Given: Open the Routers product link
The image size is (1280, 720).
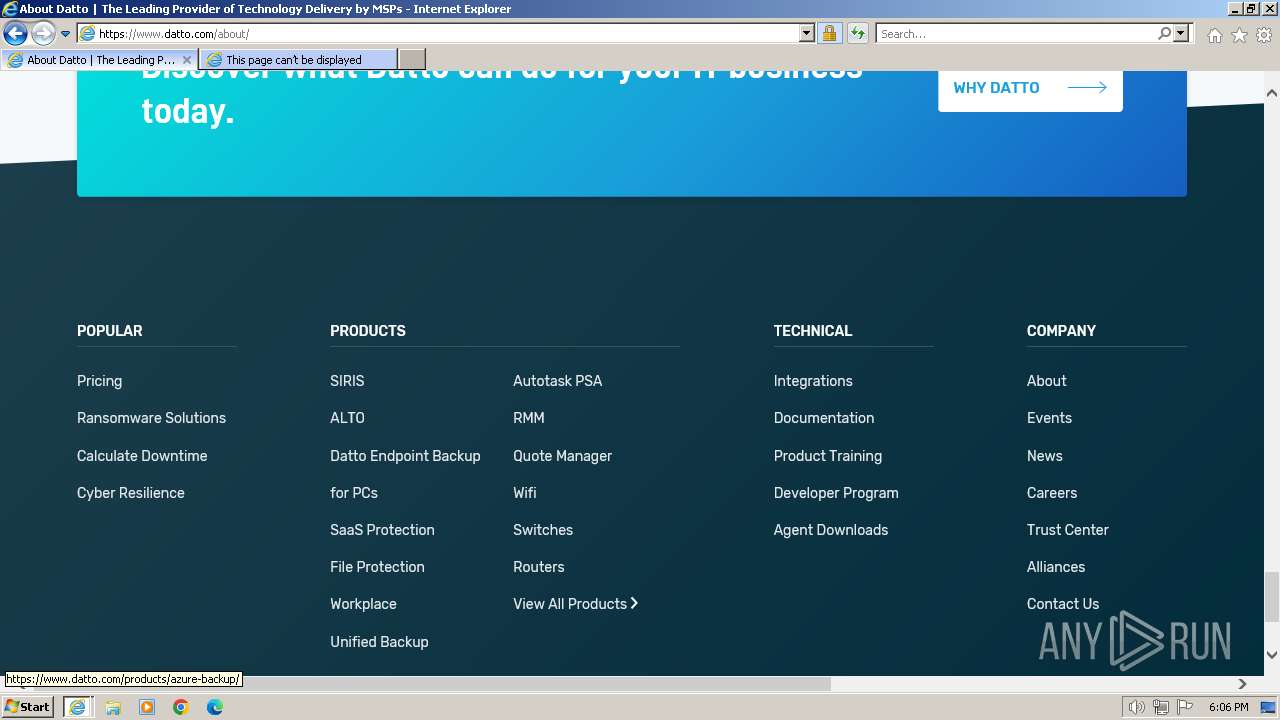Looking at the screenshot, I should pyautogui.click(x=539, y=567).
